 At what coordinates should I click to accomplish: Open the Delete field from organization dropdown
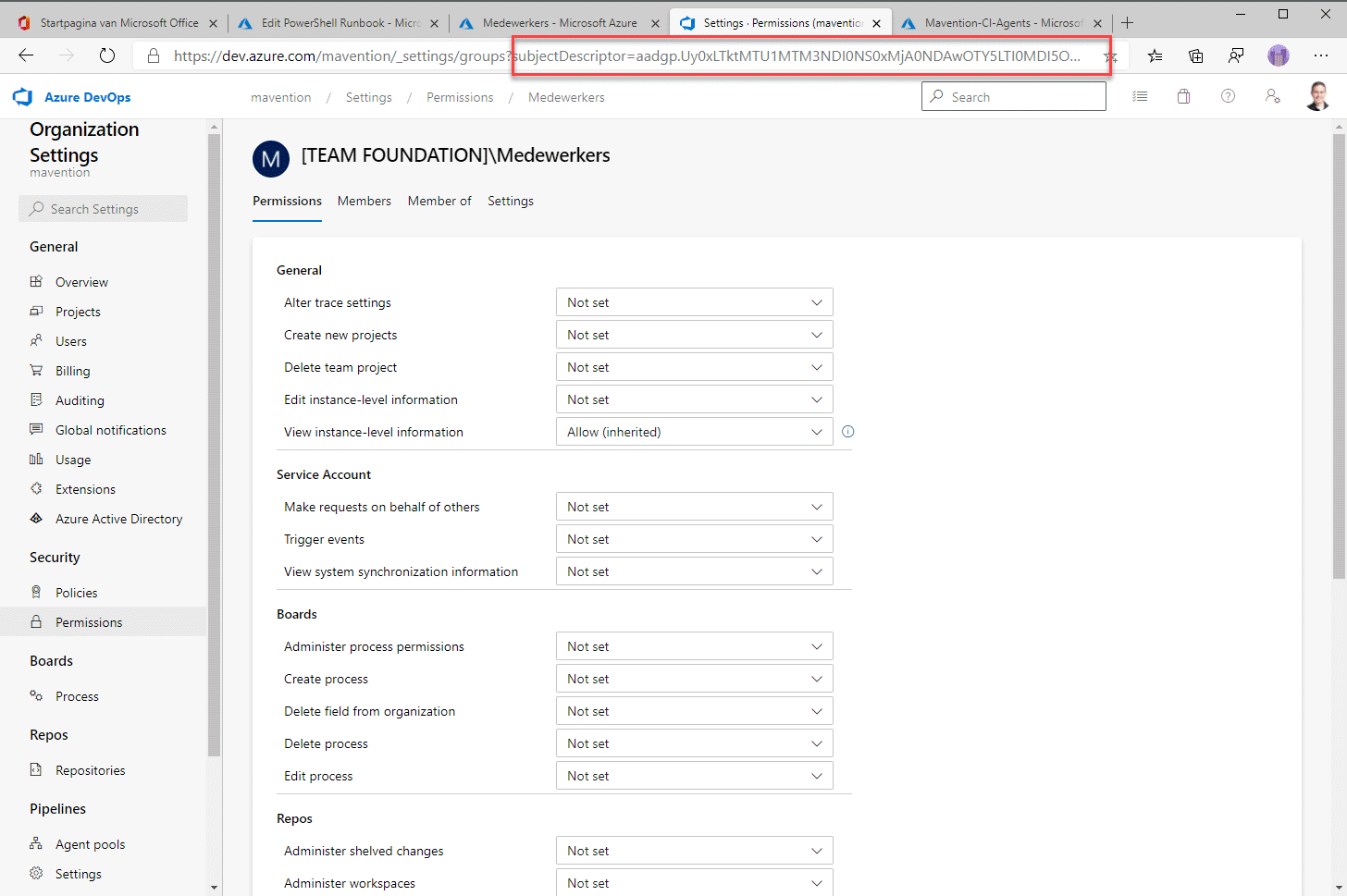click(x=694, y=711)
